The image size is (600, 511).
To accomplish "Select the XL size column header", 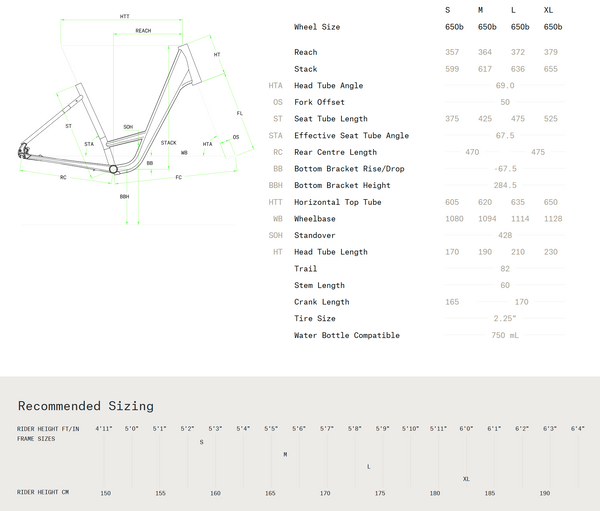I will pos(548,9).
